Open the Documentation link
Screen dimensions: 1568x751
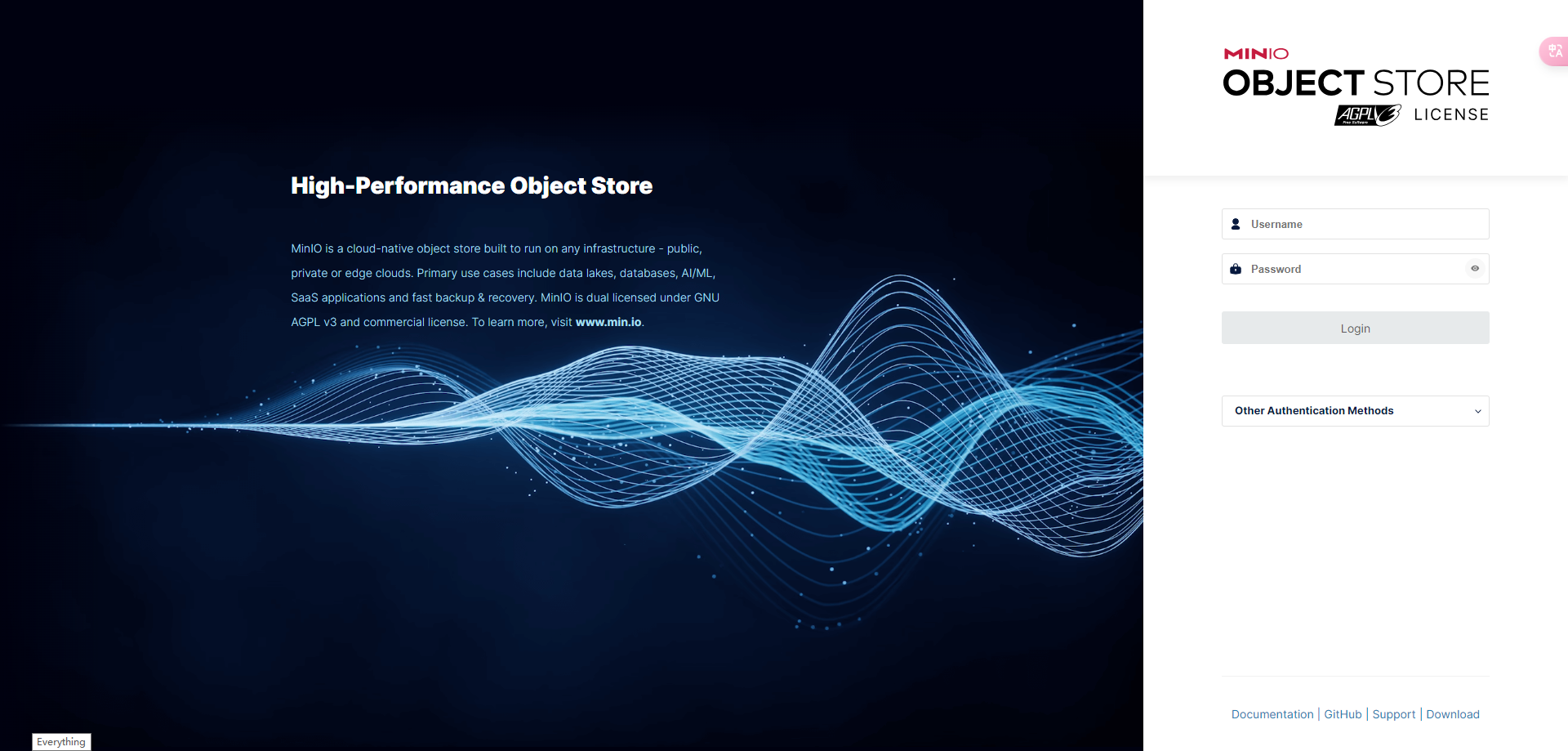pos(1272,714)
